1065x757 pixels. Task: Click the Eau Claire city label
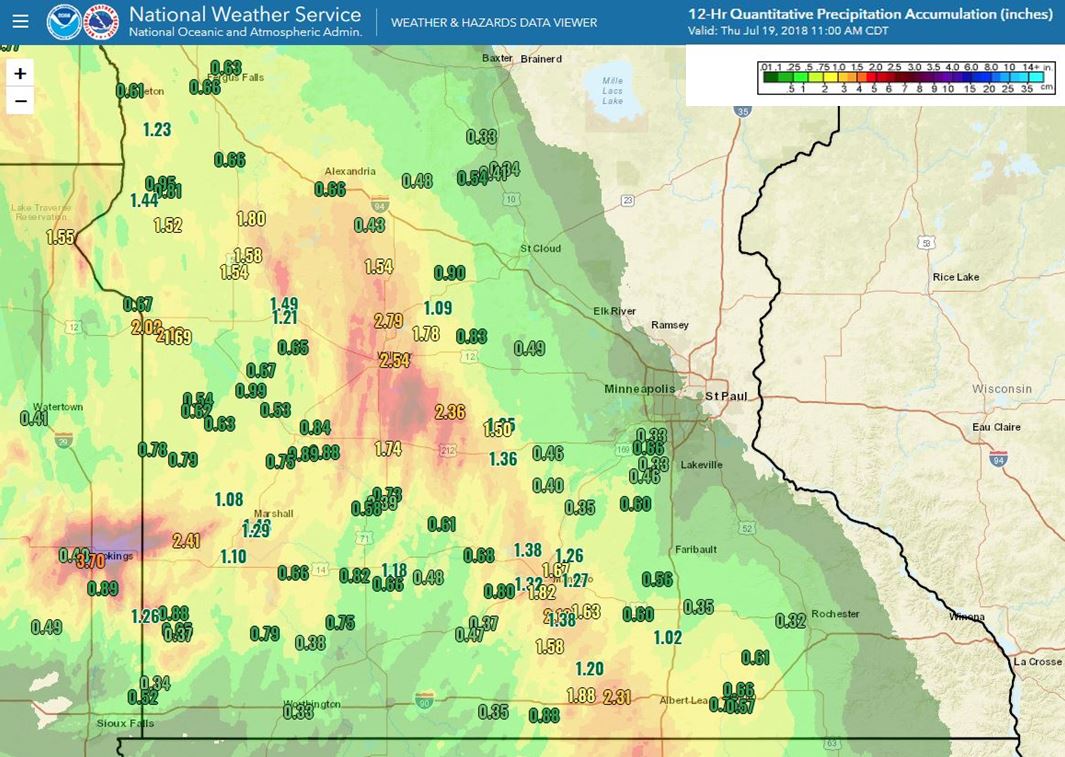[x=996, y=427]
